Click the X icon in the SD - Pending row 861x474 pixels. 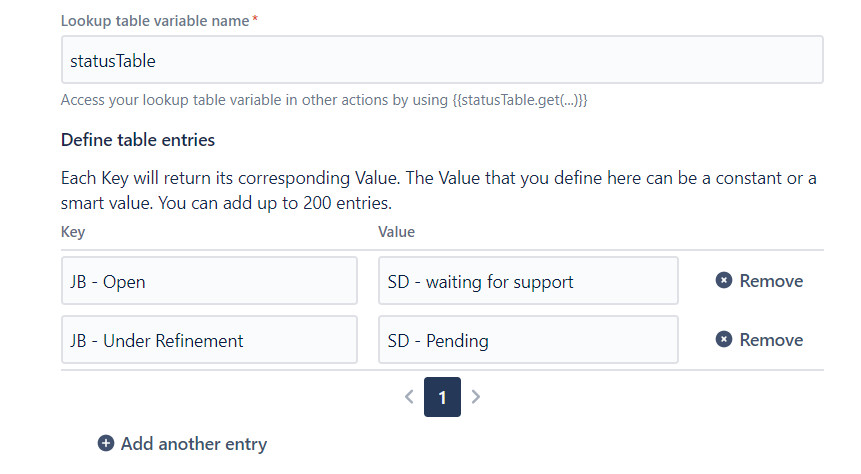point(724,340)
